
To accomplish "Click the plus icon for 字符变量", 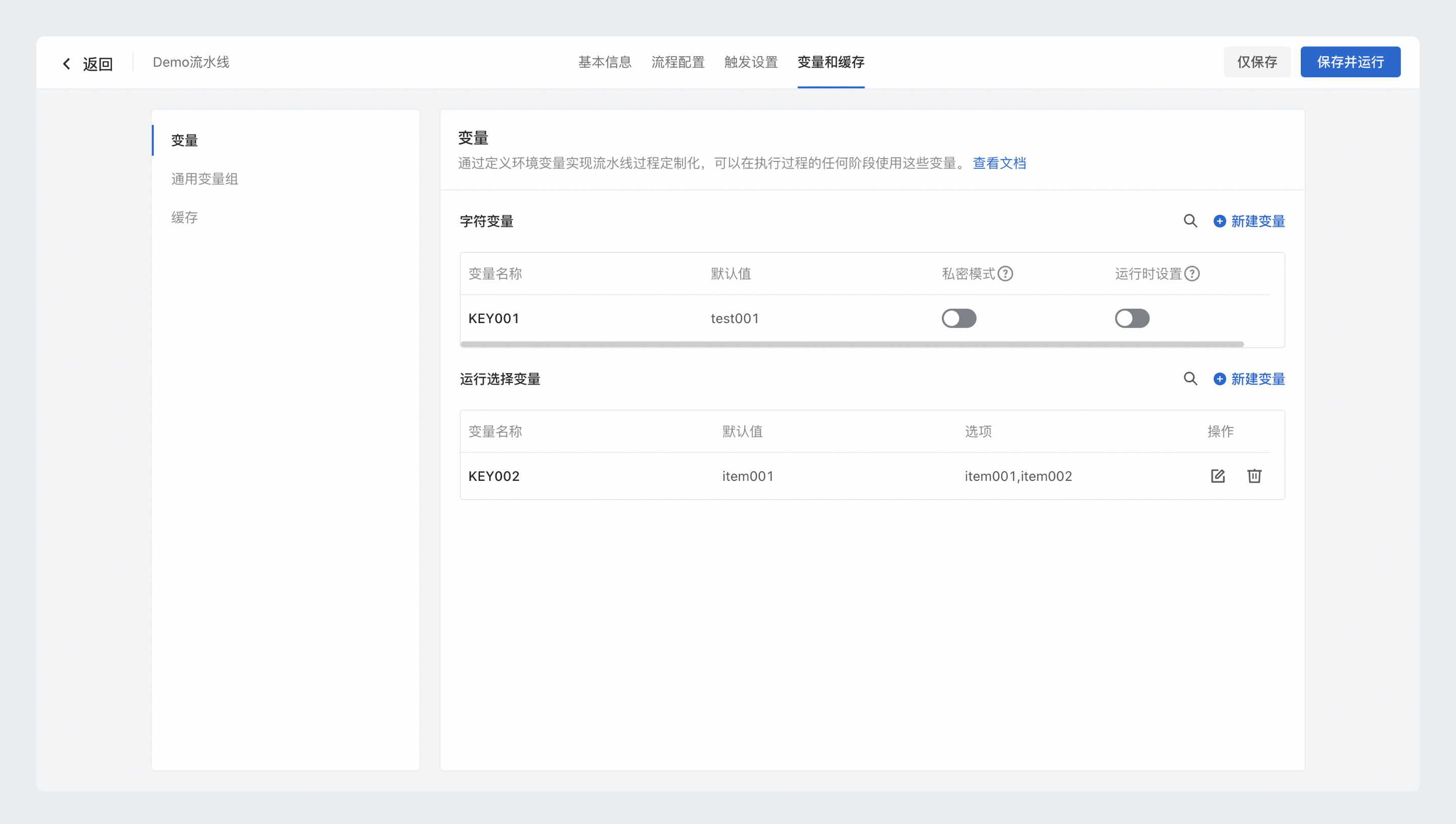I will coord(1219,221).
